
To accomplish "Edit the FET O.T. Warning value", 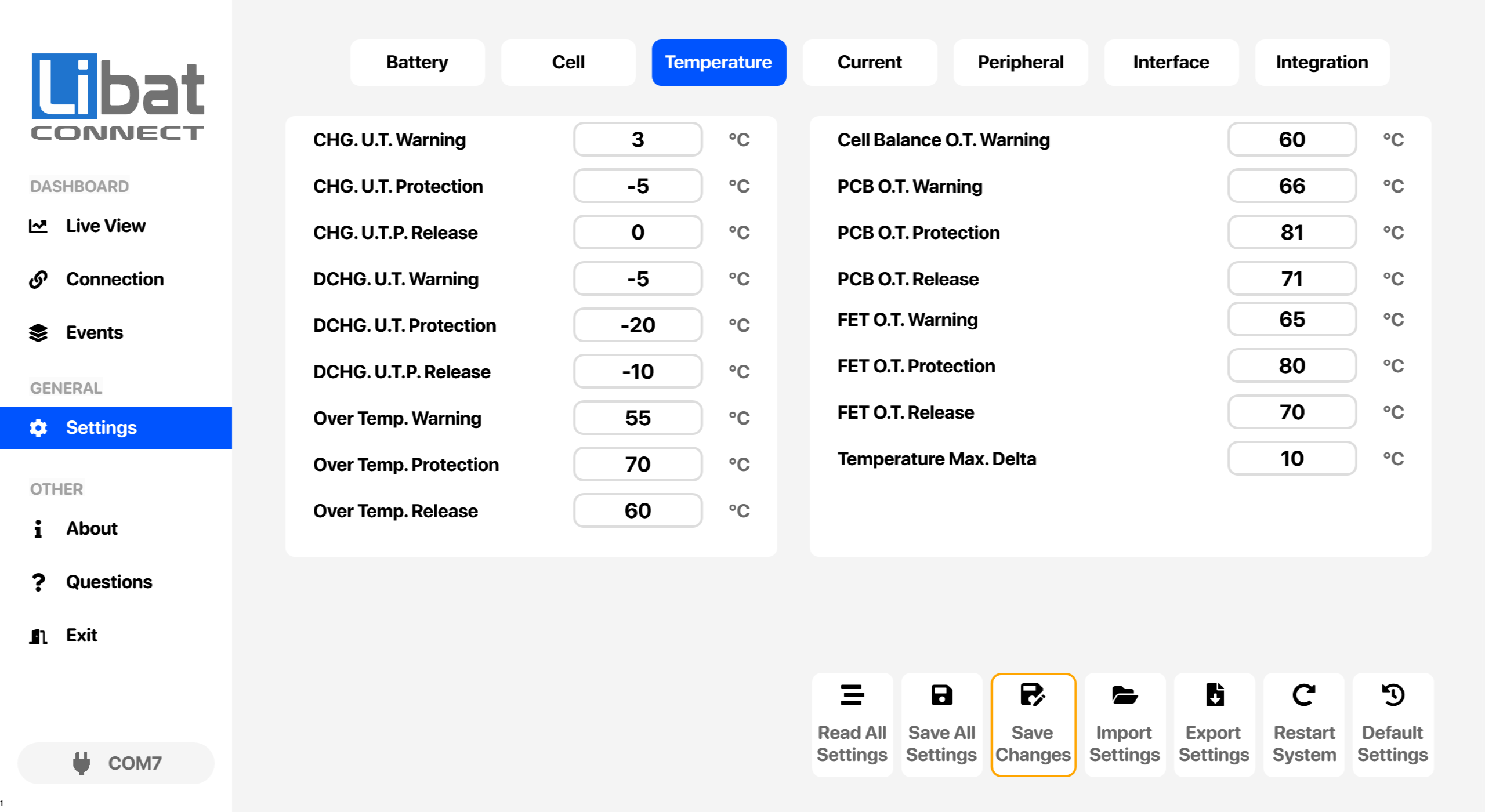I will click(1292, 319).
